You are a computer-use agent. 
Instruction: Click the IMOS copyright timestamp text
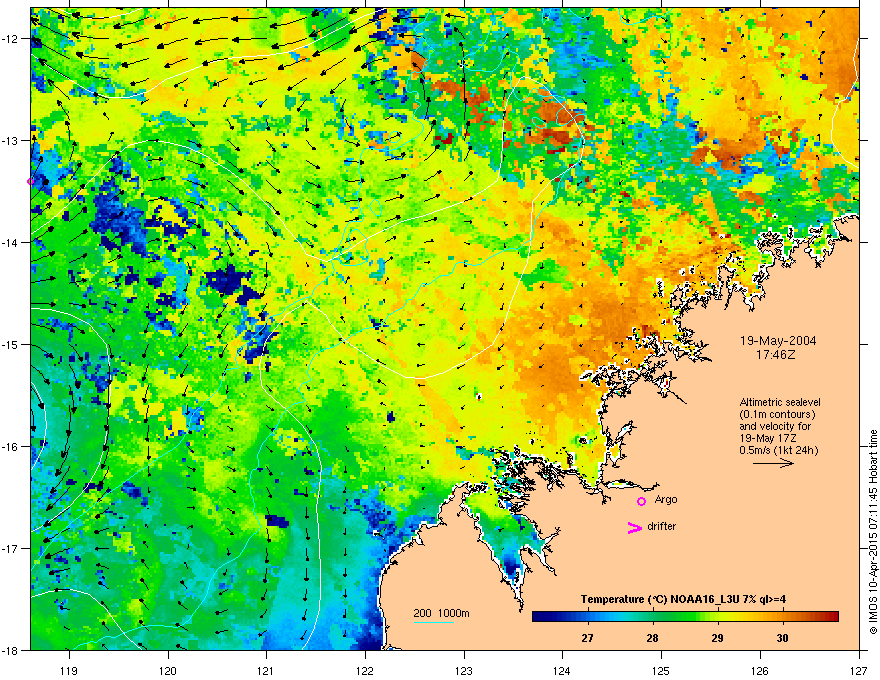pos(873,532)
